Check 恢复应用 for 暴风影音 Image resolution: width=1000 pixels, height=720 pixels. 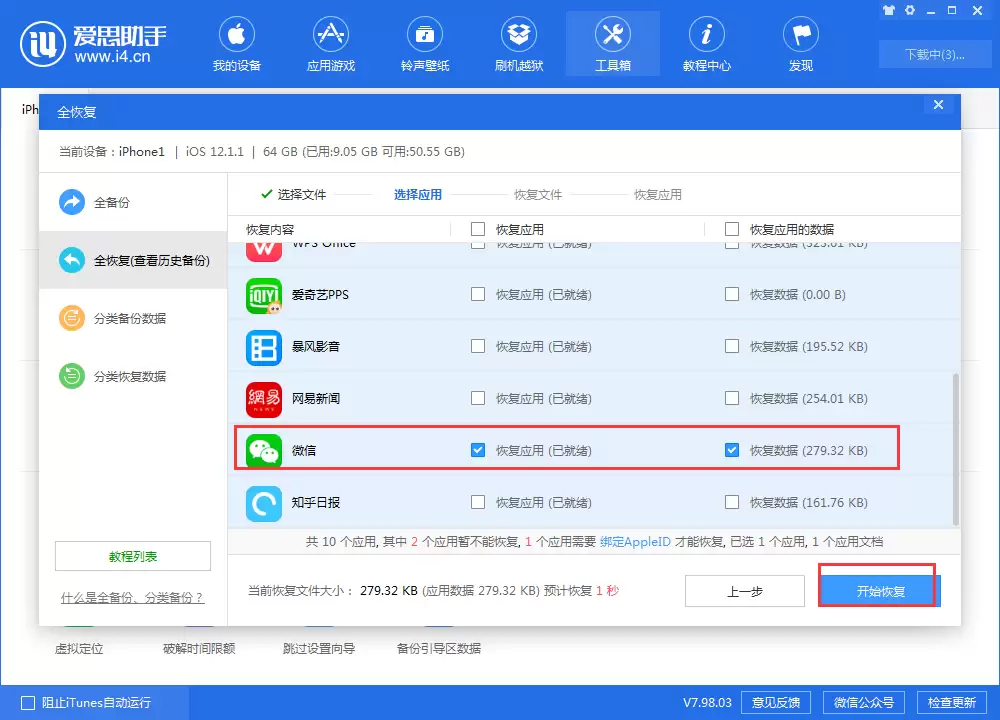pyautogui.click(x=478, y=346)
